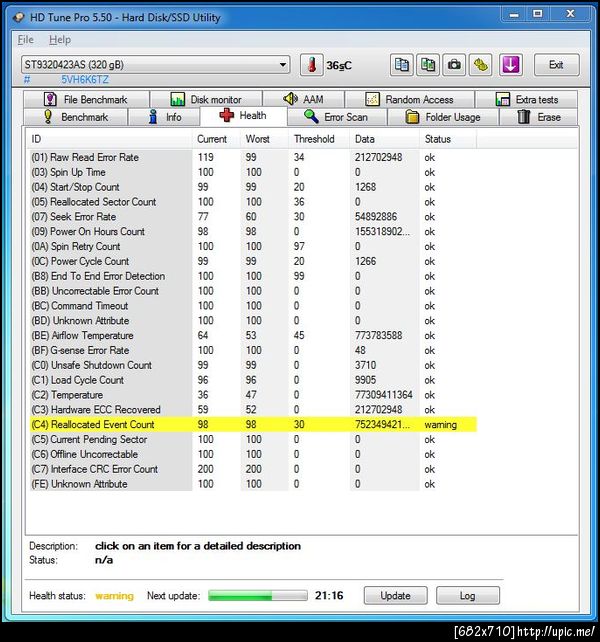The image size is (600, 642).
Task: Select the (07) Seek Error Rate row
Action: (253, 217)
